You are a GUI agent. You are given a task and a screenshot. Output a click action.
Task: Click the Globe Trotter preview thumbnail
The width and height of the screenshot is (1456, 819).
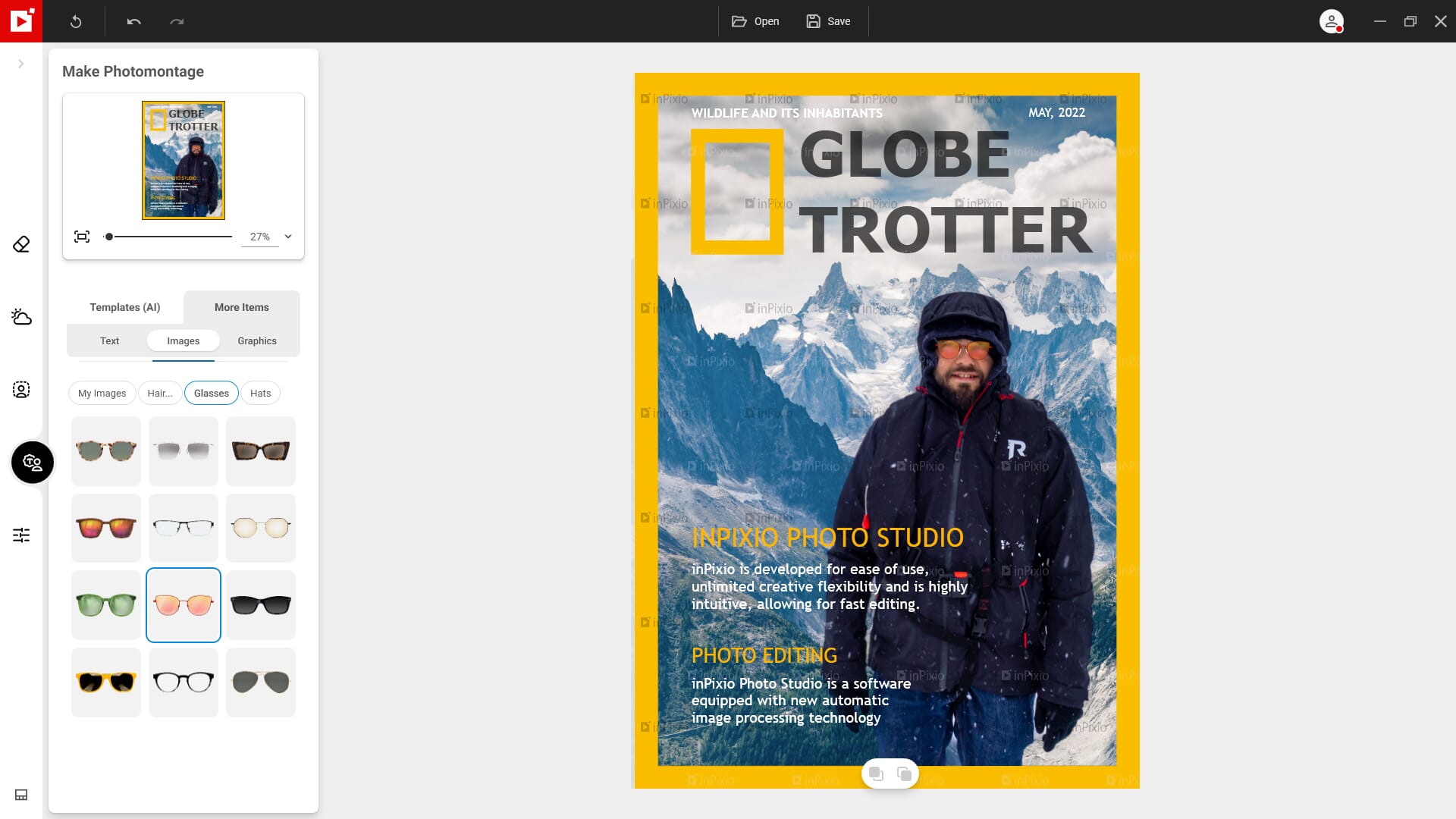click(x=184, y=160)
